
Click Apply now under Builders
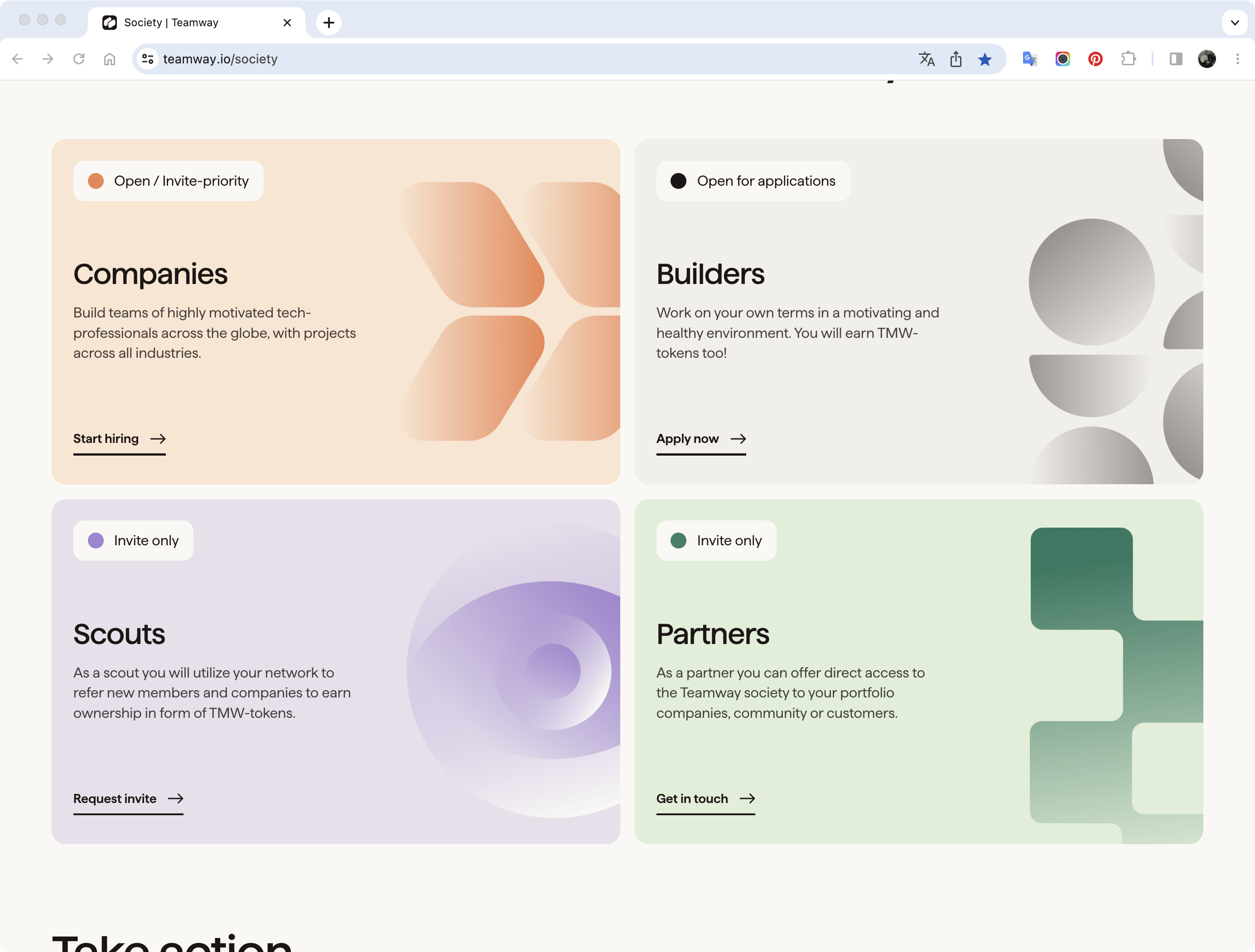687,438
